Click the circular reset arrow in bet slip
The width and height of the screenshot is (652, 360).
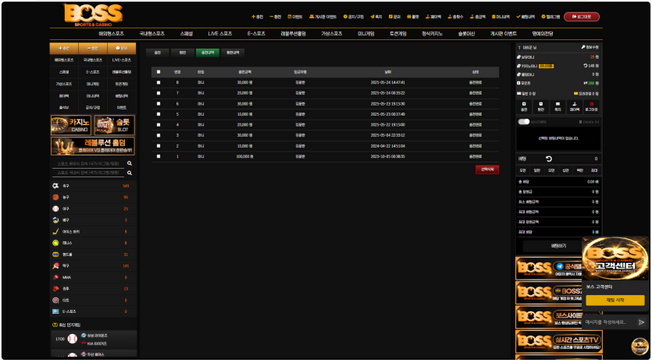click(x=548, y=159)
